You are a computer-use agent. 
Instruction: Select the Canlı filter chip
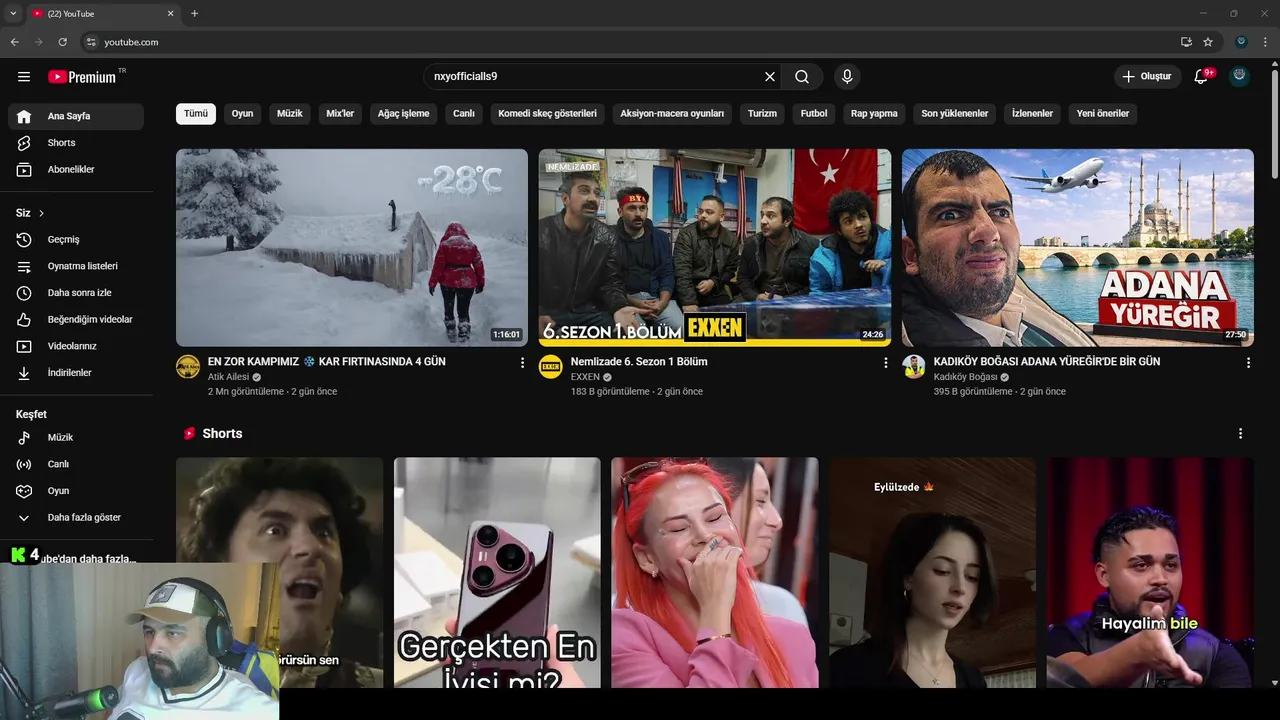464,114
